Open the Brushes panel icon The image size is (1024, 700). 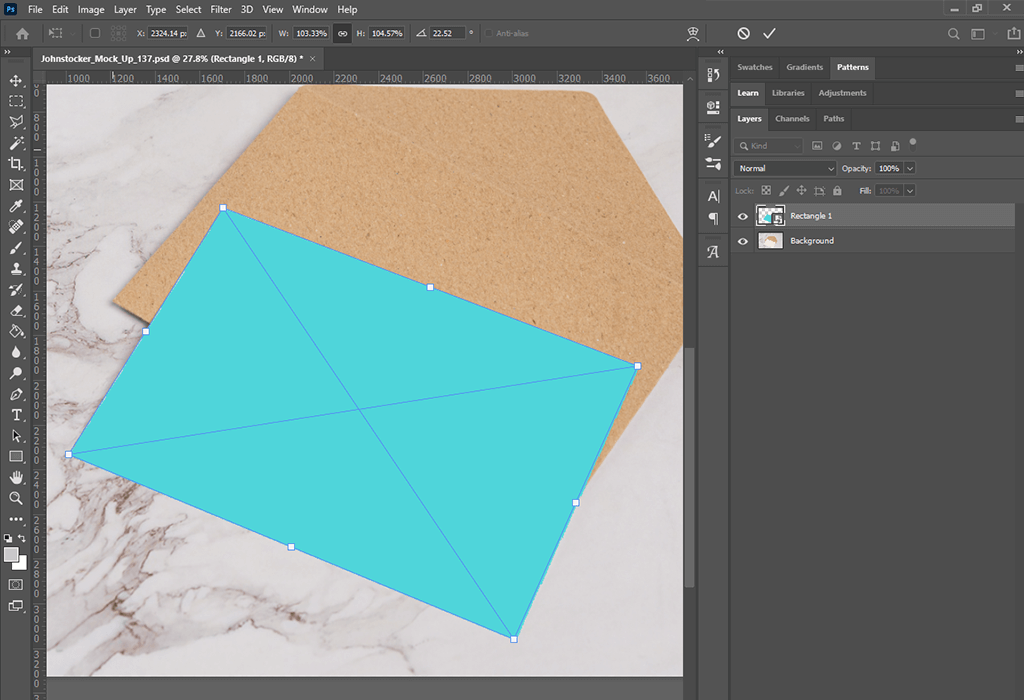(x=713, y=140)
